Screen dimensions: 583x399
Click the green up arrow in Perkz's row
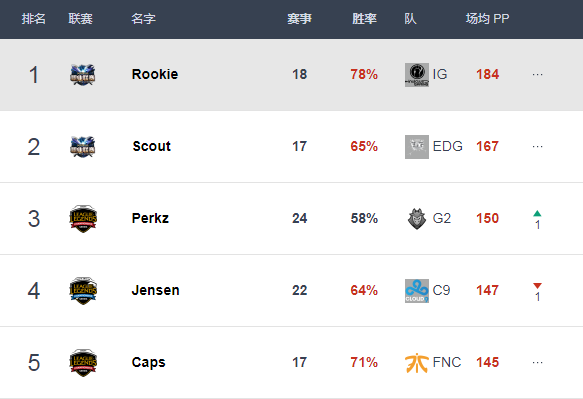537,213
